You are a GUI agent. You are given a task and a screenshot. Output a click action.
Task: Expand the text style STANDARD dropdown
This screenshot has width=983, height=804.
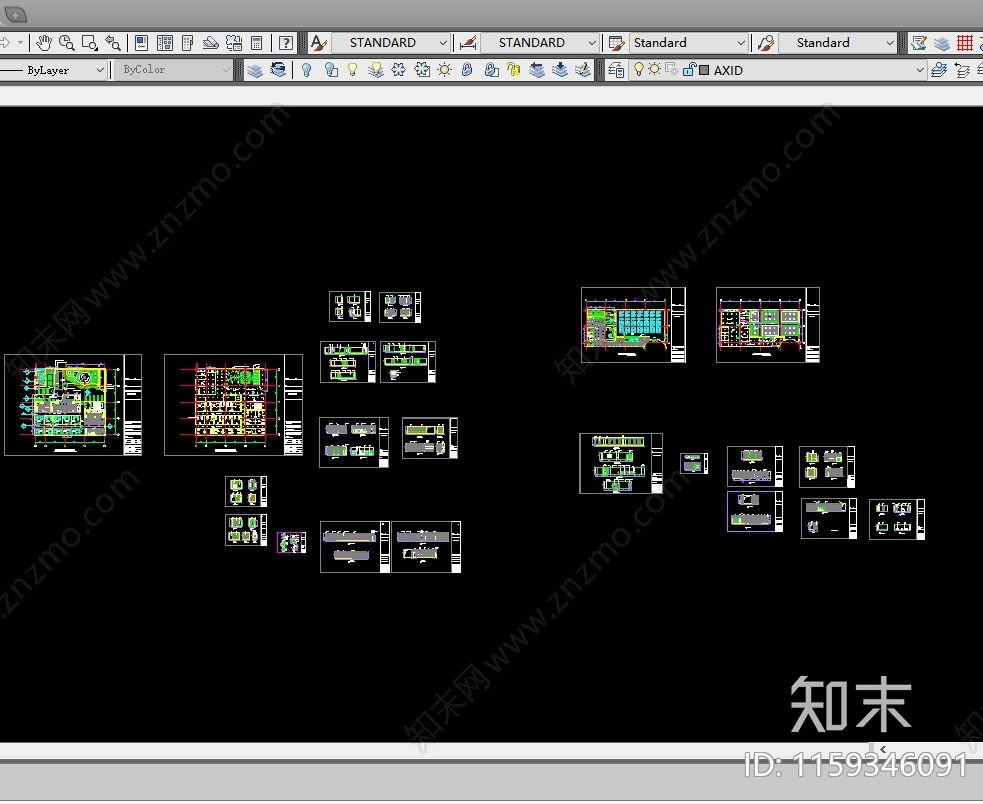443,43
